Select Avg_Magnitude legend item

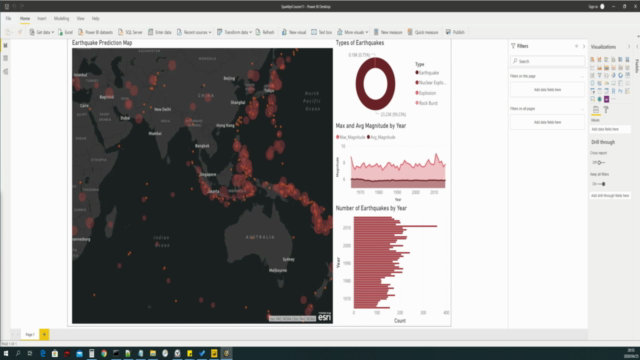pyautogui.click(x=381, y=137)
